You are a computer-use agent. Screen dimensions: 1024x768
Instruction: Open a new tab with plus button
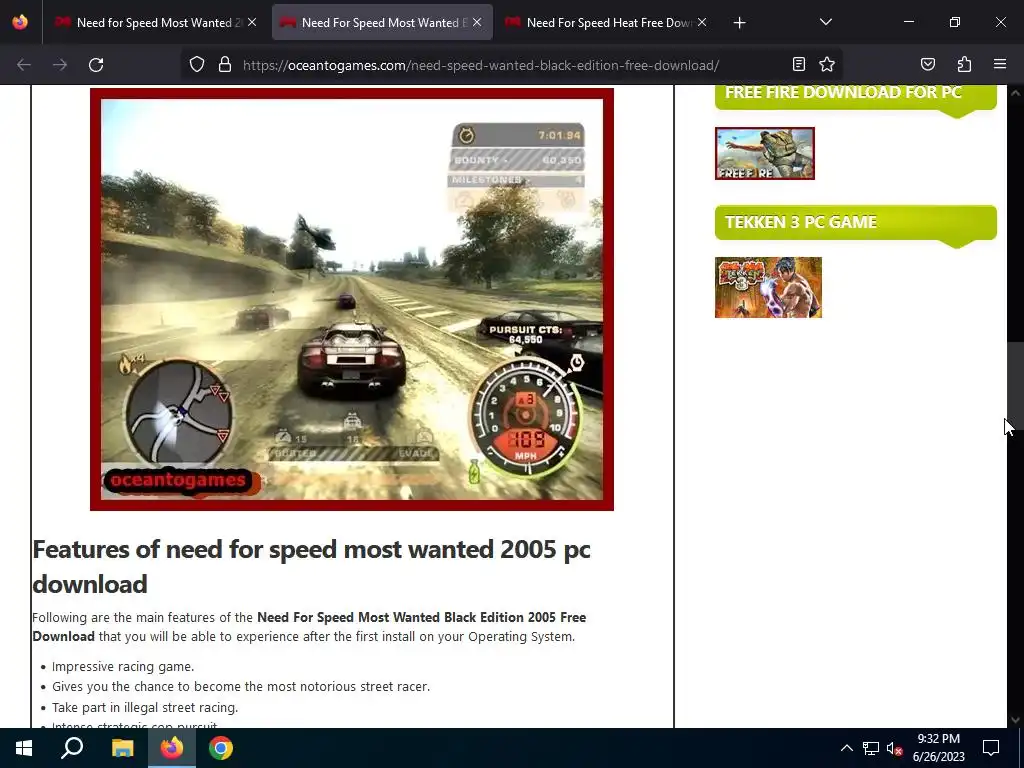(739, 23)
